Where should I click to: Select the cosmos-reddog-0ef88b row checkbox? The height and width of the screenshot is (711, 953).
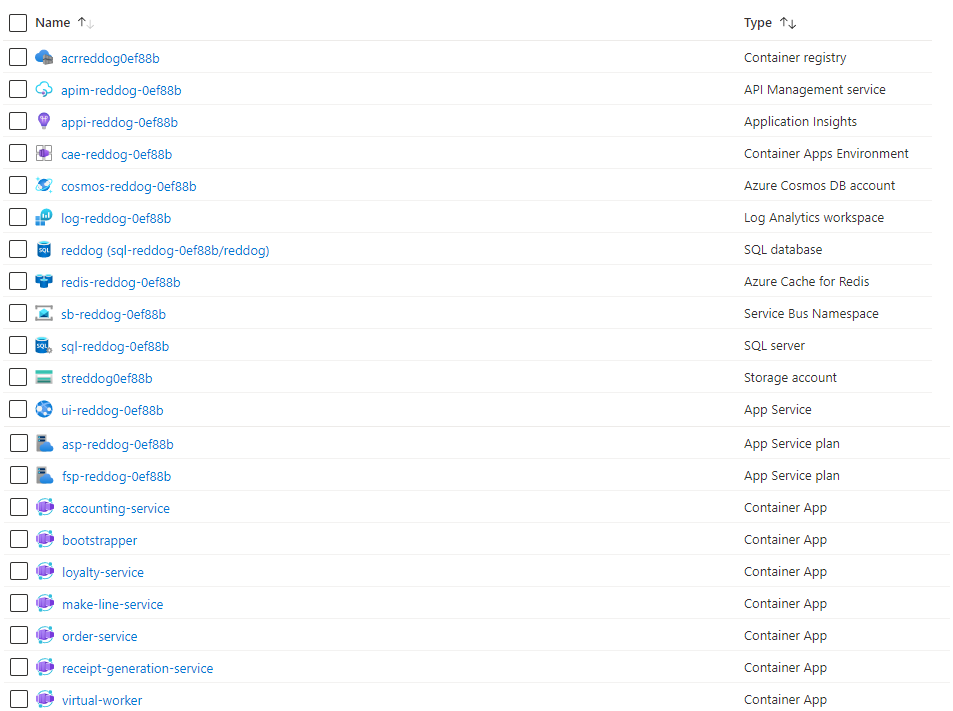pos(18,185)
